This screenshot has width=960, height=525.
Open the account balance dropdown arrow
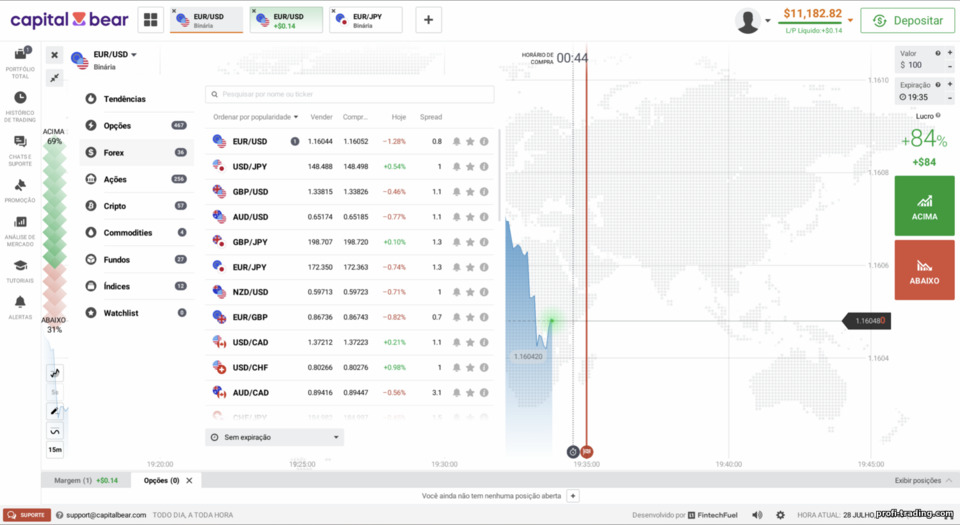[850, 20]
